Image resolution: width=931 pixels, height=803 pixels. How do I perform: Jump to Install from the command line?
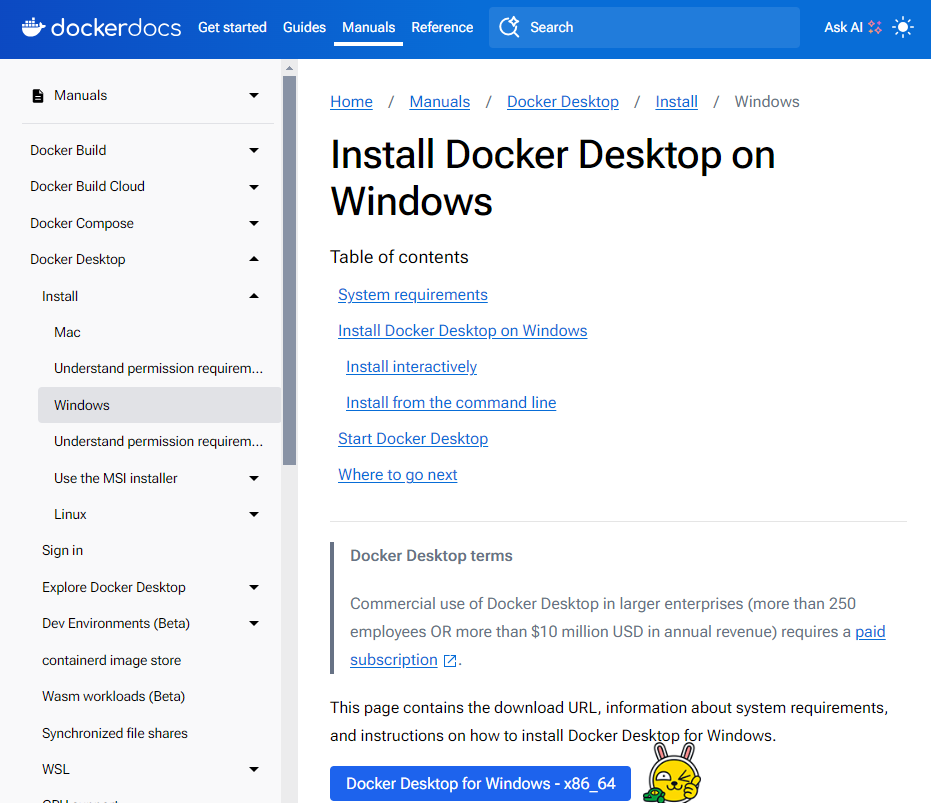click(451, 403)
